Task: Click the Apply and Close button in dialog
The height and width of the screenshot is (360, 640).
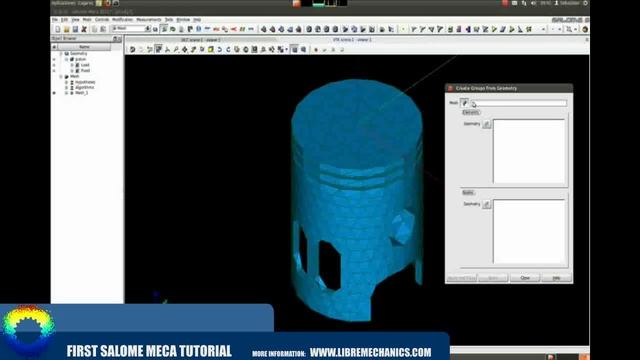Action: click(x=462, y=278)
